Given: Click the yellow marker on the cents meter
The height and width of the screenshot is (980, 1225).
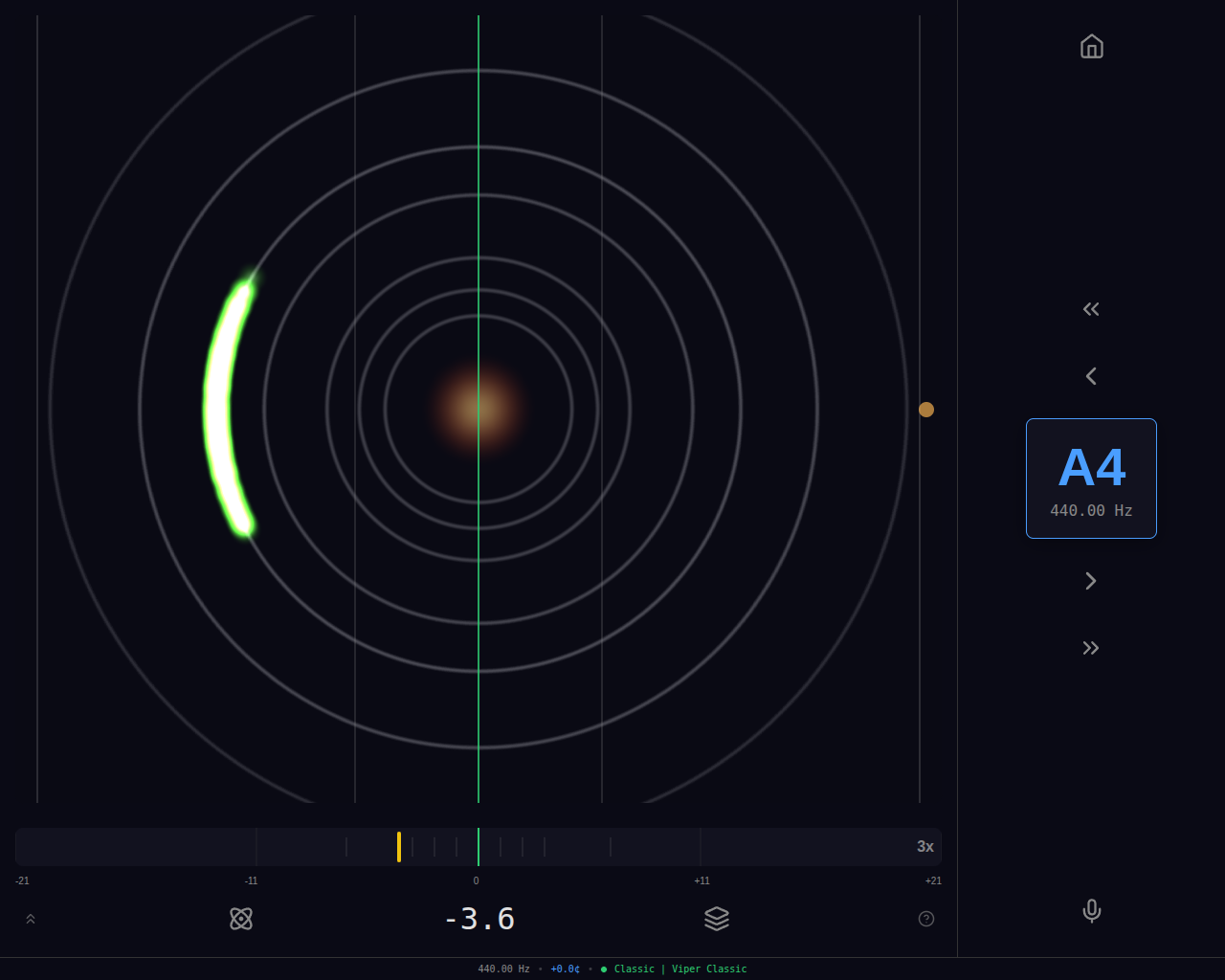Looking at the screenshot, I should point(398,846).
